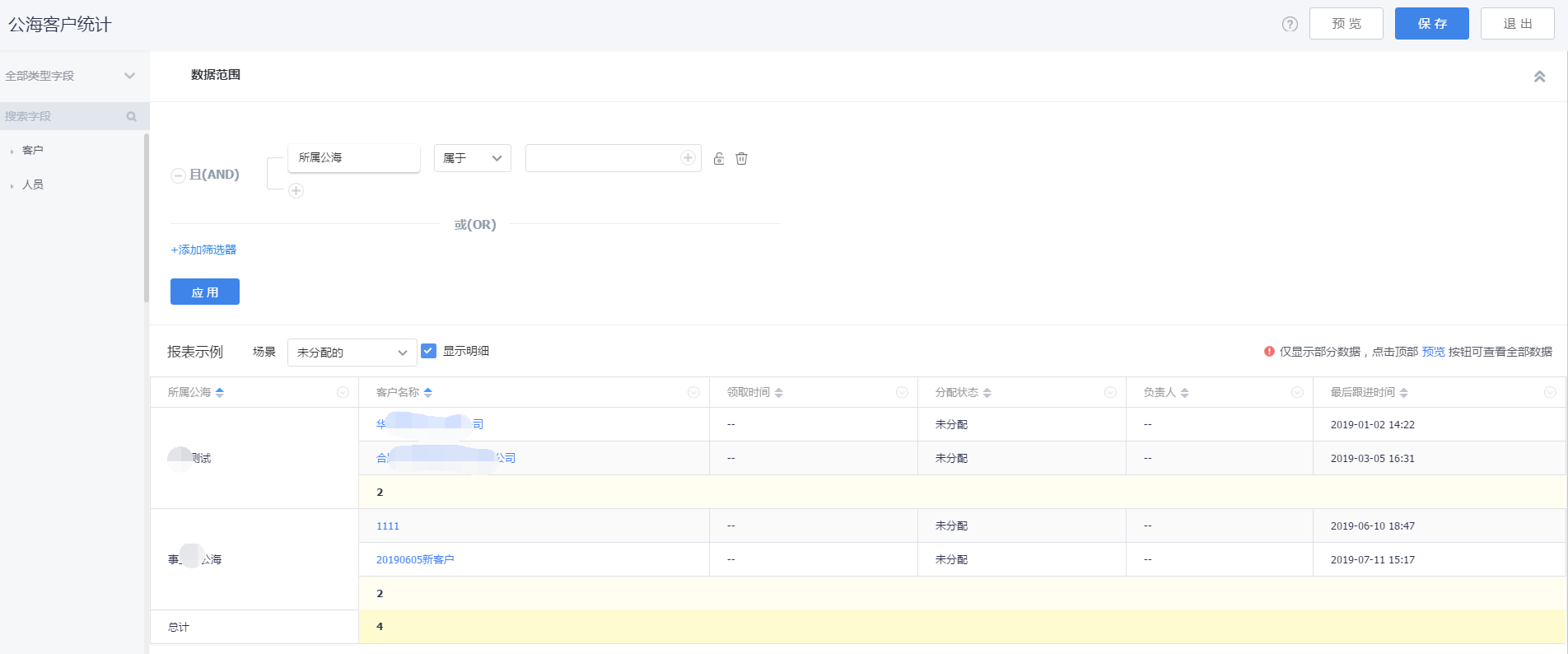This screenshot has height=654, width=1568.
Task: Click the red warning icon before 仅显示部分数据
Action: tap(1269, 352)
